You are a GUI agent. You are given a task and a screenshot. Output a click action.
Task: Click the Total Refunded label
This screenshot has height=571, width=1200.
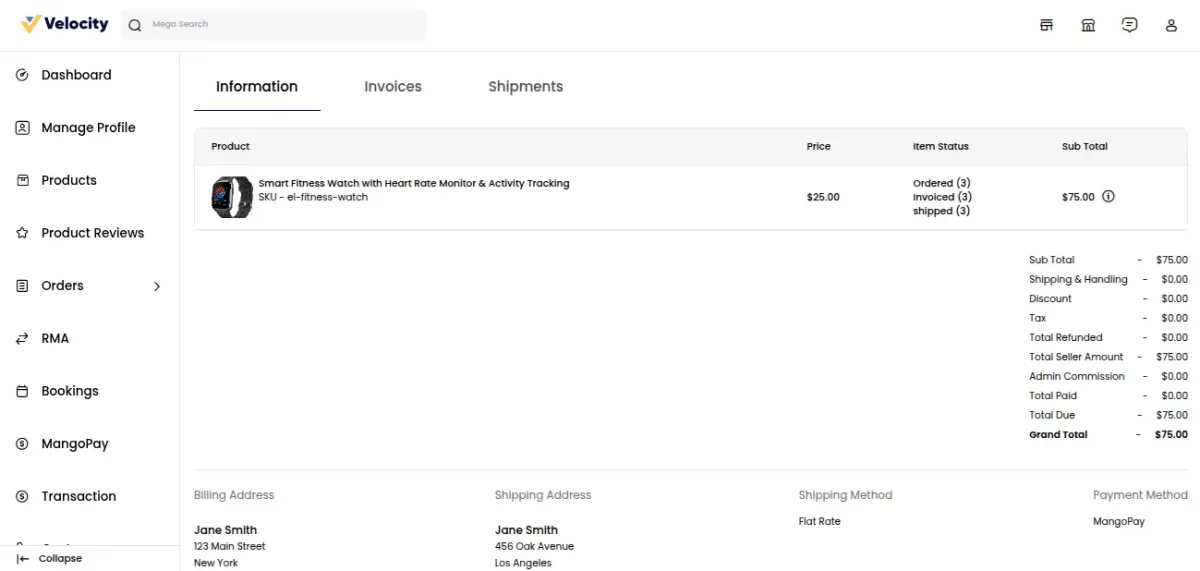click(1066, 338)
